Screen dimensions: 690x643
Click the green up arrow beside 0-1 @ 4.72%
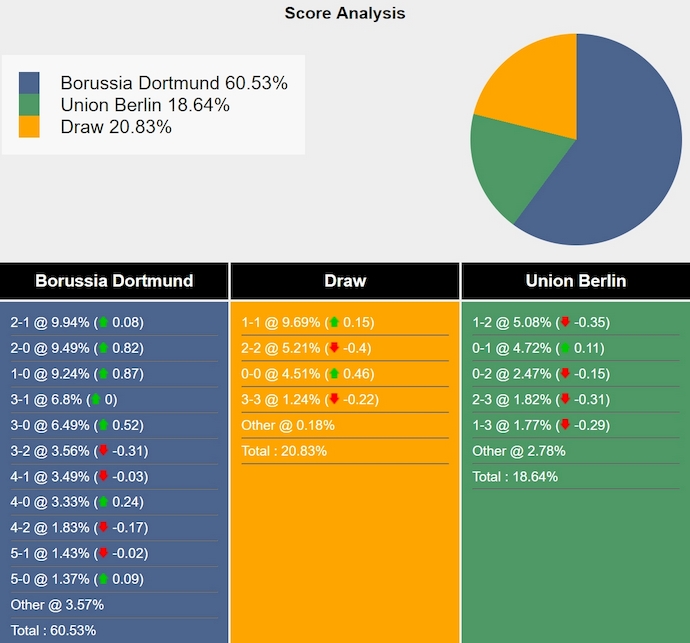pyautogui.click(x=565, y=348)
